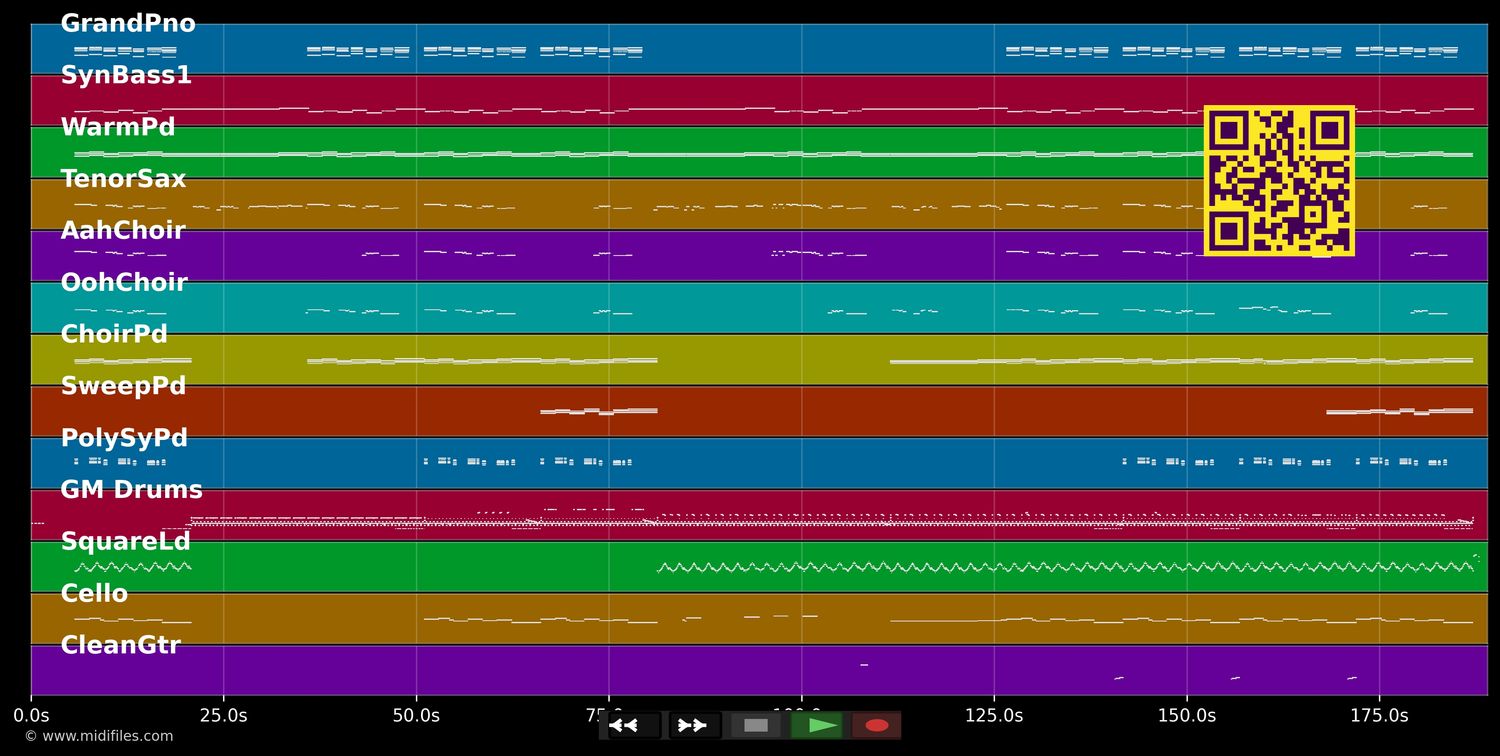
Task: Select the CleanGtr track label
Action: click(x=122, y=644)
